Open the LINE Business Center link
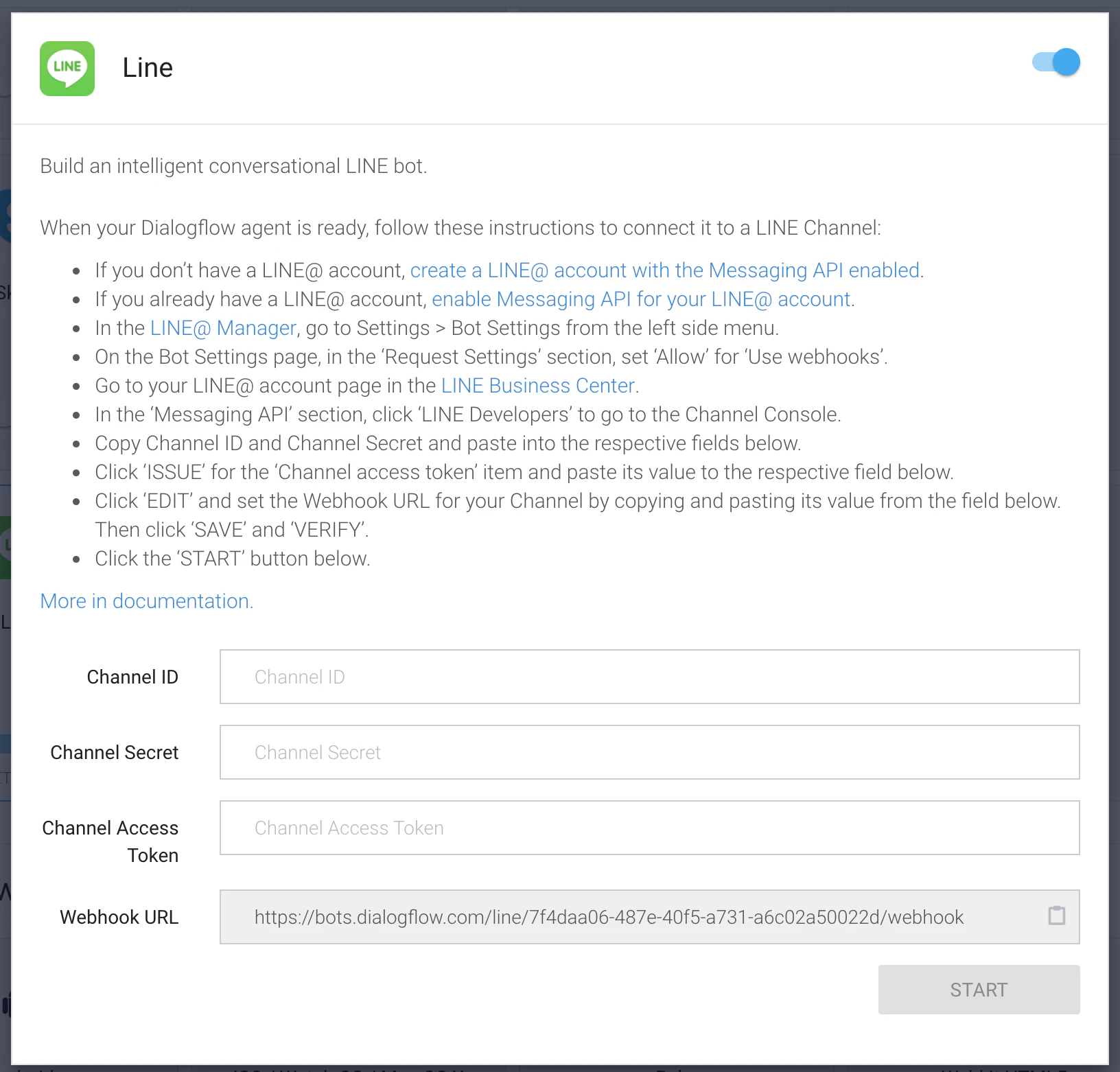Screen dimensions: 1120x1072 click(537, 386)
